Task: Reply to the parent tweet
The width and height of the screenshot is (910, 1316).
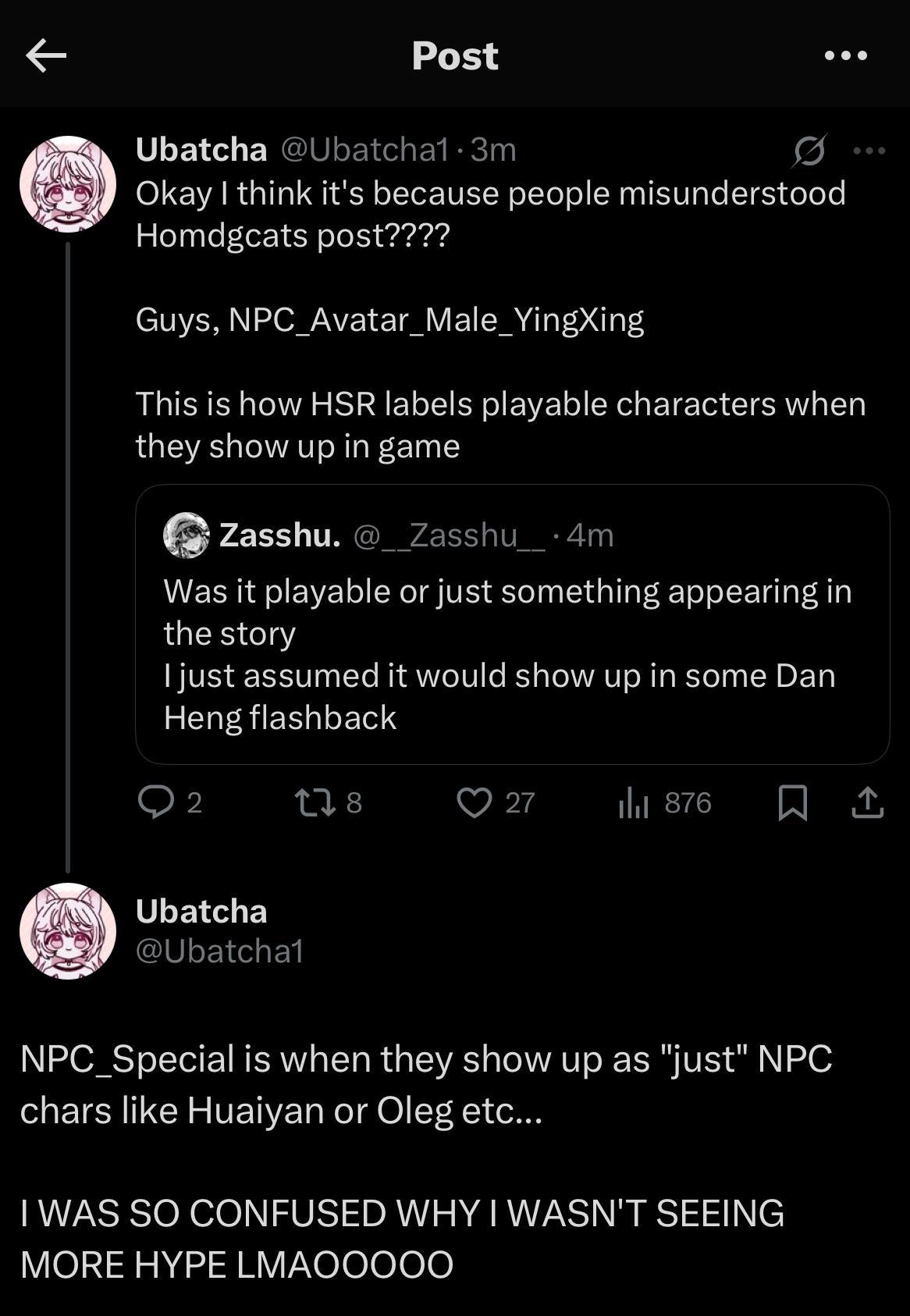Action: [156, 802]
